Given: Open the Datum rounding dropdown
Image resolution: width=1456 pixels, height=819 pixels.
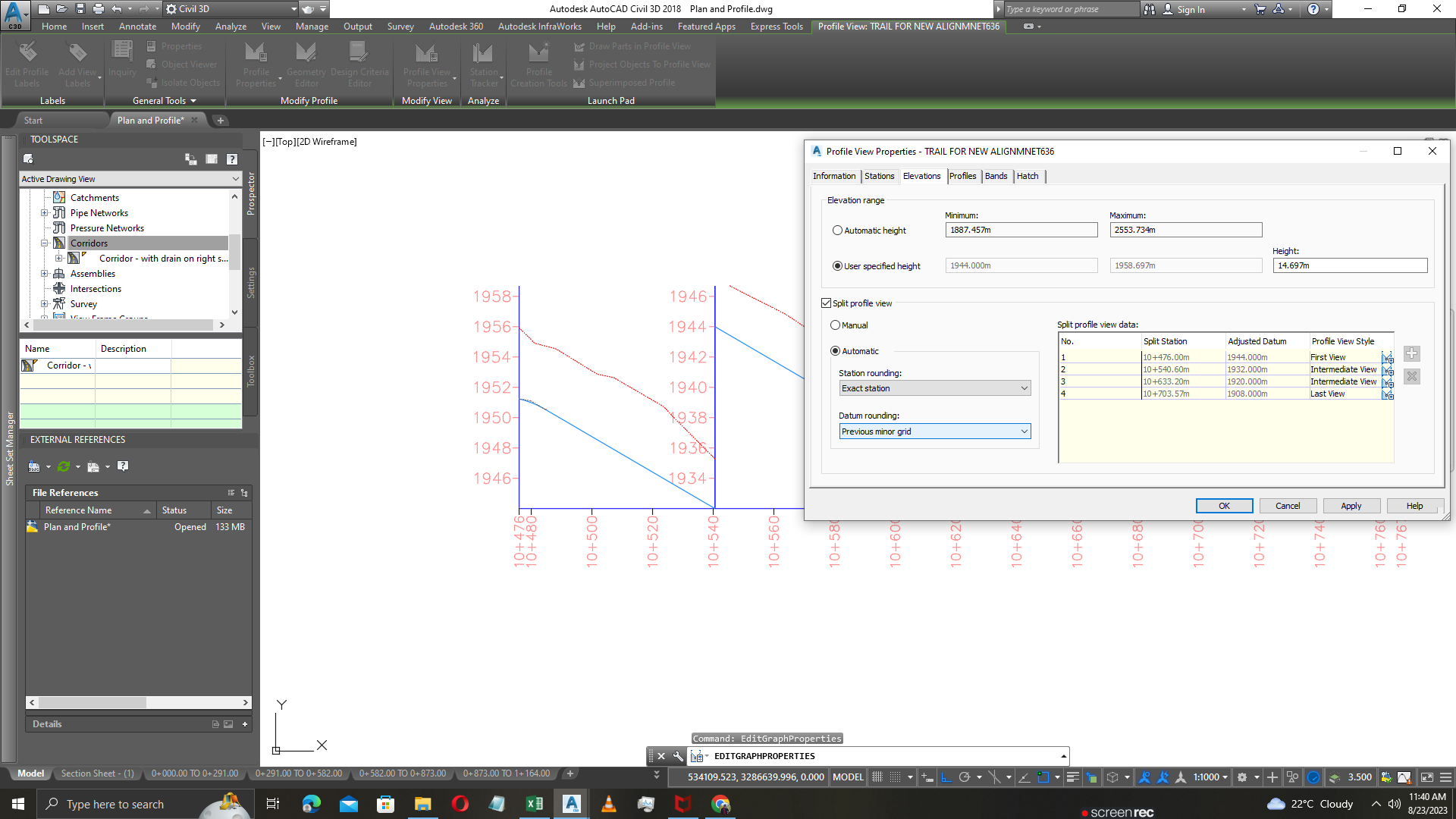Looking at the screenshot, I should [x=1024, y=431].
